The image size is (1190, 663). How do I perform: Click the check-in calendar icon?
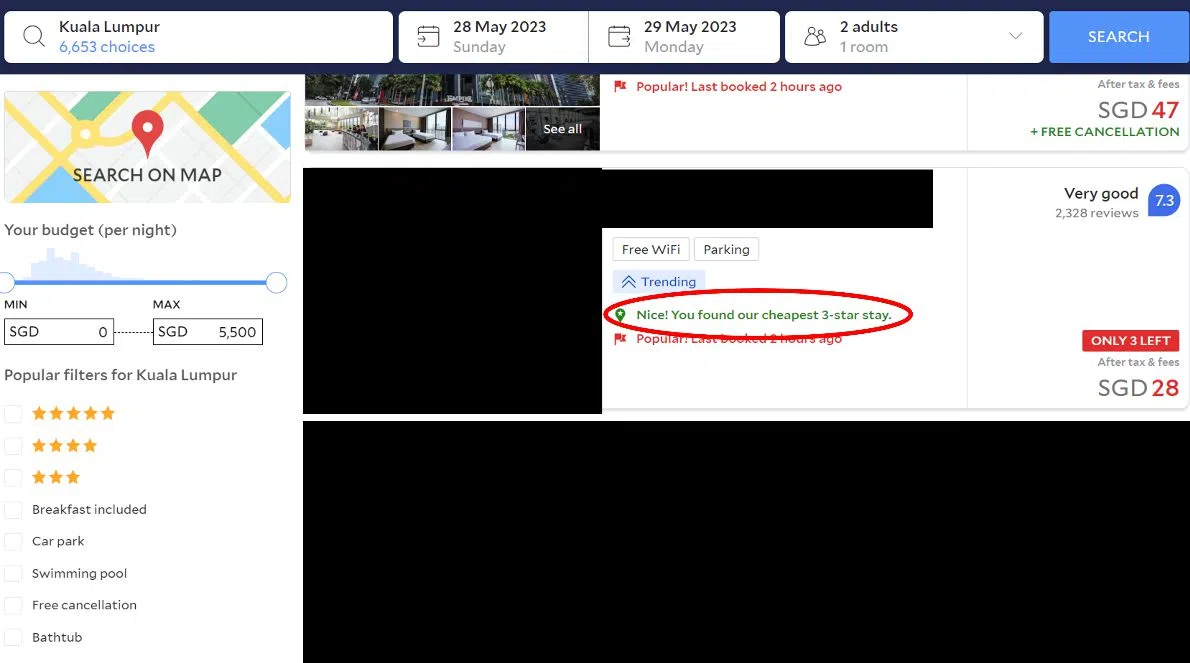coord(428,37)
